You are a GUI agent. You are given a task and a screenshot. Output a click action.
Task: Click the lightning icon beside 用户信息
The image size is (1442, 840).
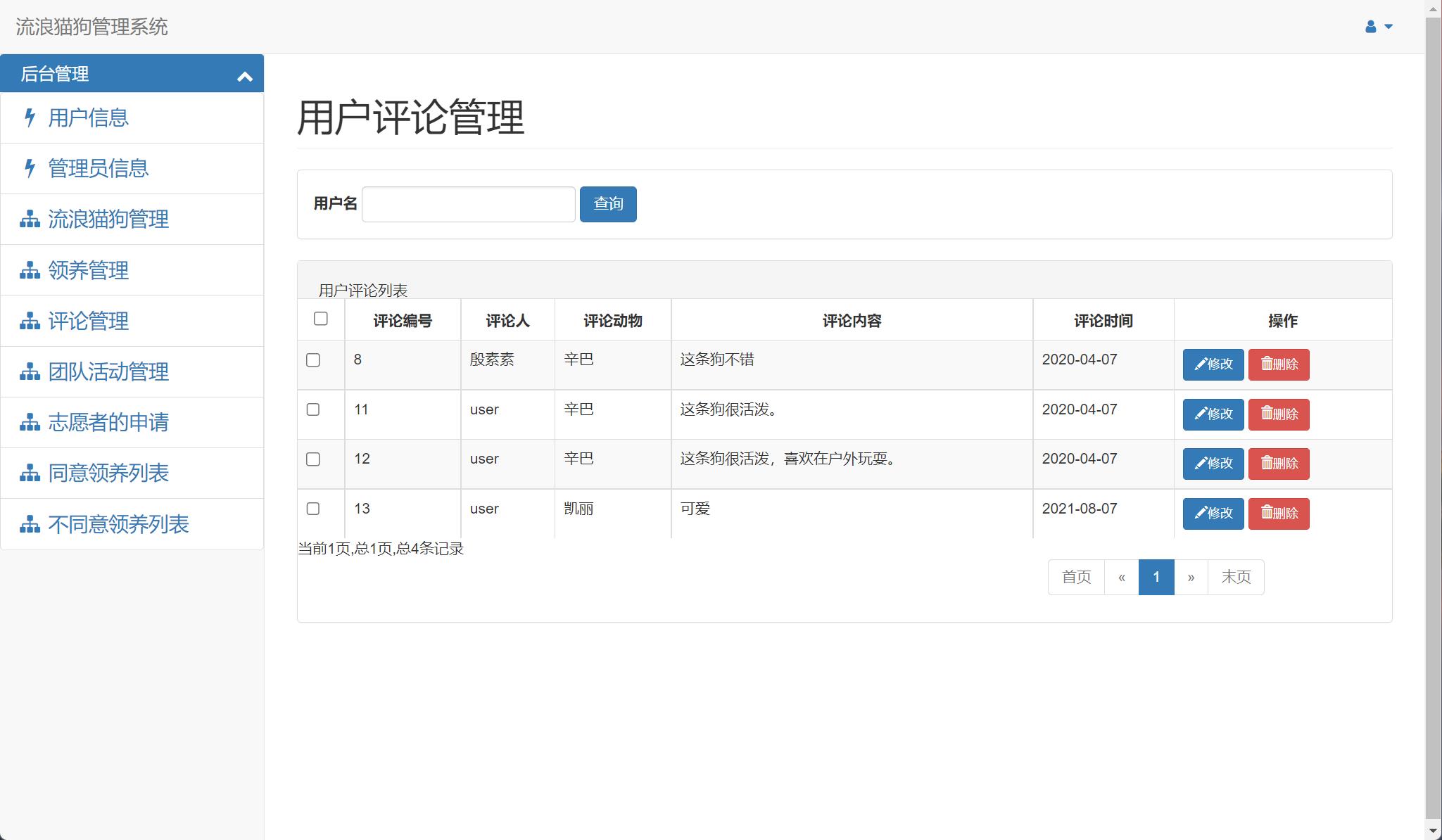pyautogui.click(x=29, y=118)
